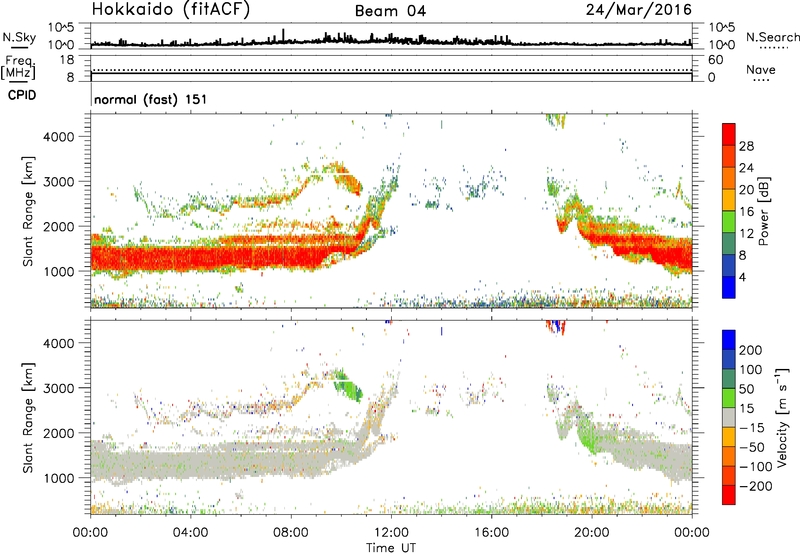The image size is (800, 554).
Task: Click the '-200' value on Velocity colorbar
Action: [756, 486]
